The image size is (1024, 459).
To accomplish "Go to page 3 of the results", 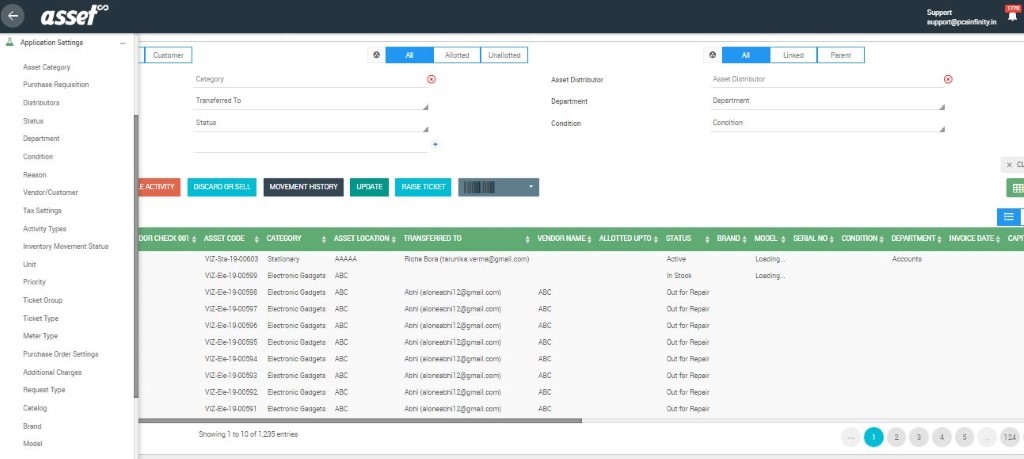I will click(x=918, y=437).
